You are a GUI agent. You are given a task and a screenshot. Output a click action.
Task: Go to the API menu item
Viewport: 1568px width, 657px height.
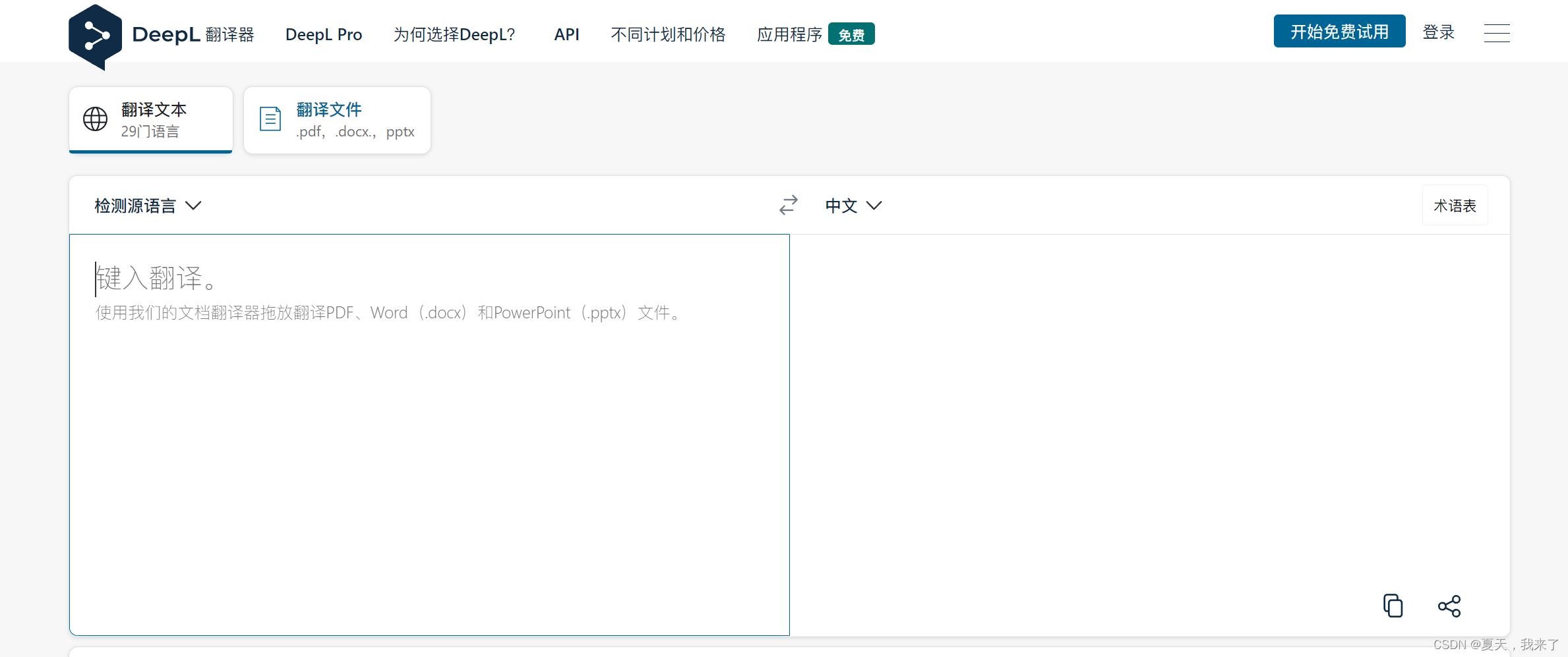pyautogui.click(x=566, y=34)
